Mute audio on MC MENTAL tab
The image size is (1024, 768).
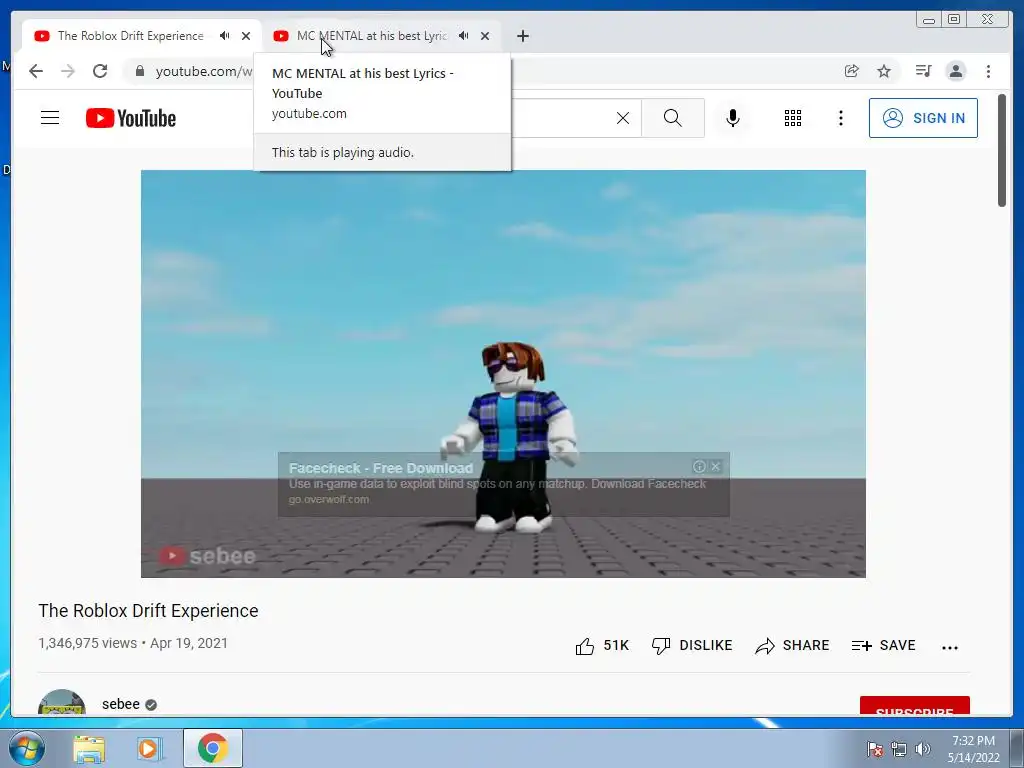[x=464, y=36]
